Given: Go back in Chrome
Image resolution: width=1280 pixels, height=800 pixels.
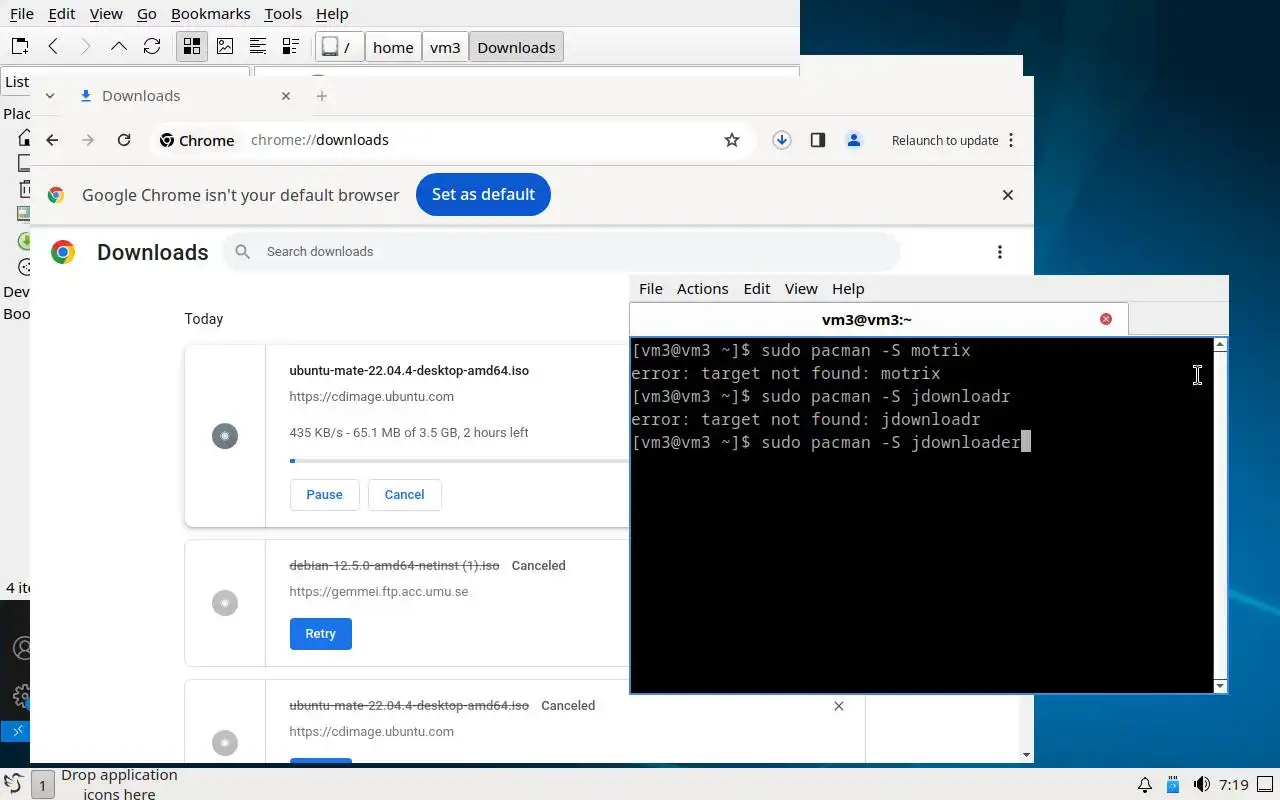Looking at the screenshot, I should (52, 140).
